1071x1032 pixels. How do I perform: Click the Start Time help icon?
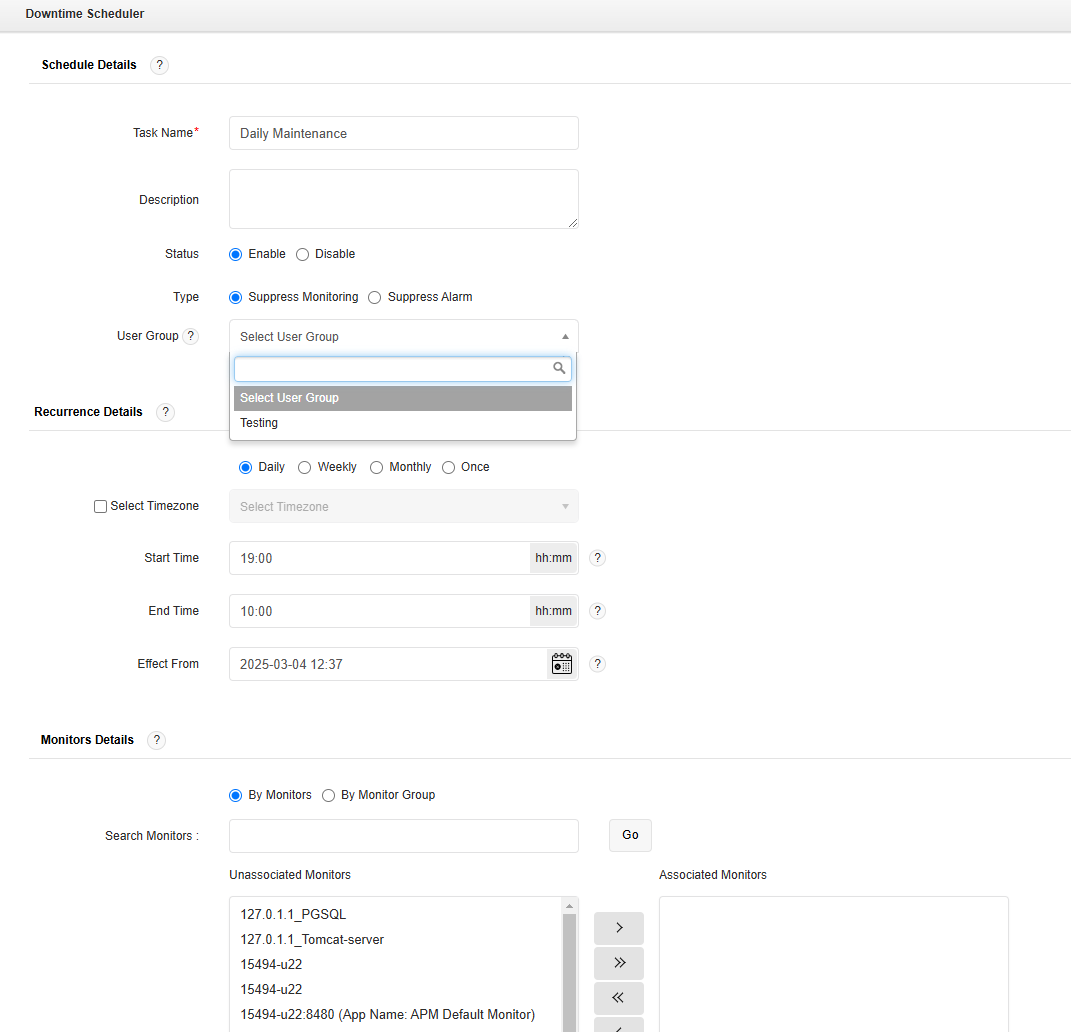tap(597, 558)
